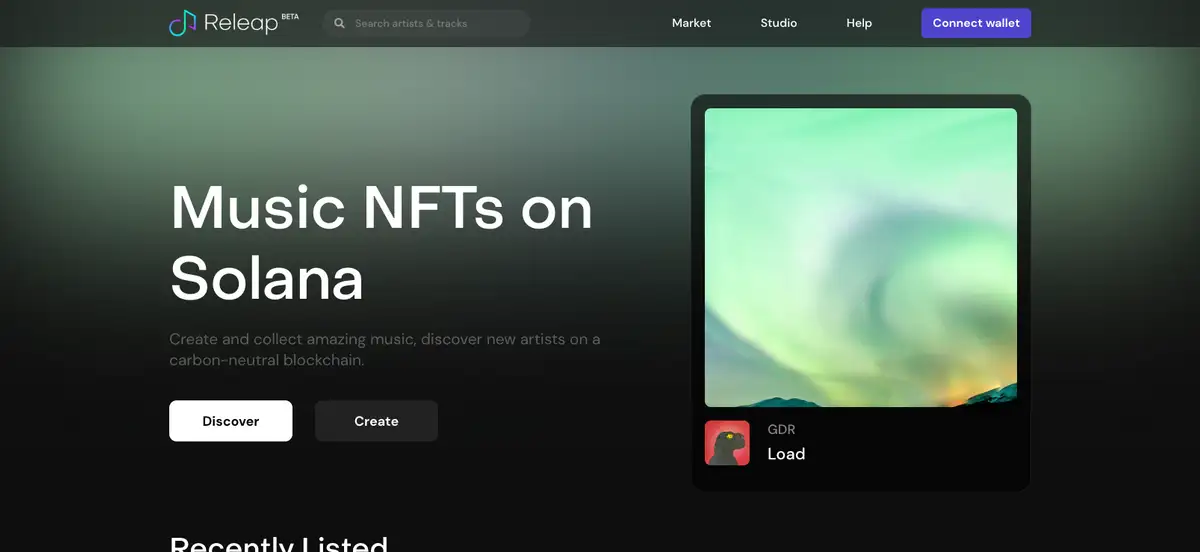Click the GDR red dinosaur avatar

click(727, 443)
